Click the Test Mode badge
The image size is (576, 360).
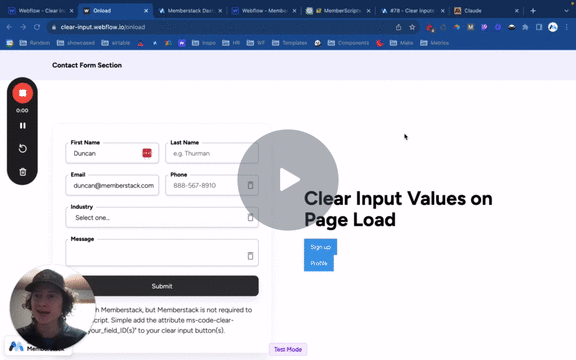coord(288,349)
